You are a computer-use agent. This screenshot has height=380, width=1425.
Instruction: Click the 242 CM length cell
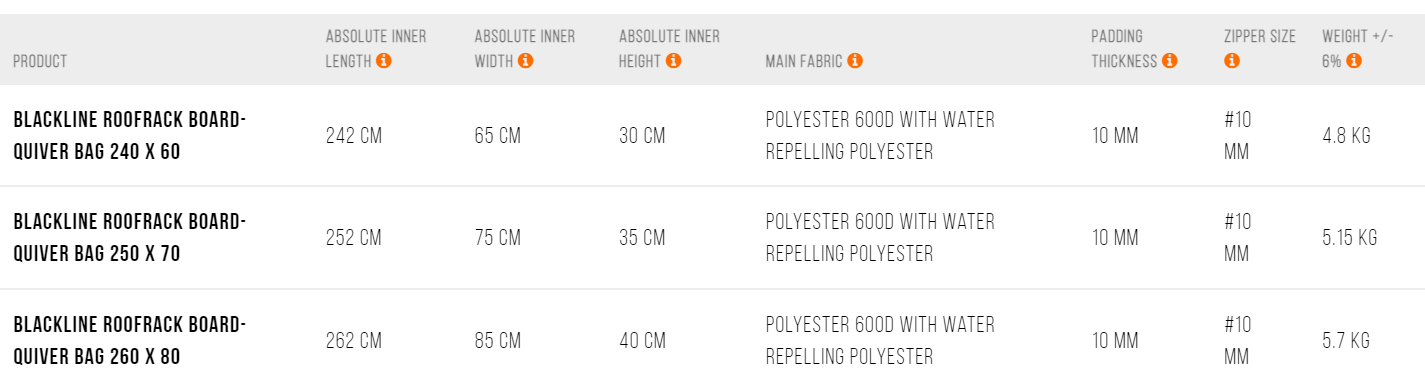tap(354, 136)
